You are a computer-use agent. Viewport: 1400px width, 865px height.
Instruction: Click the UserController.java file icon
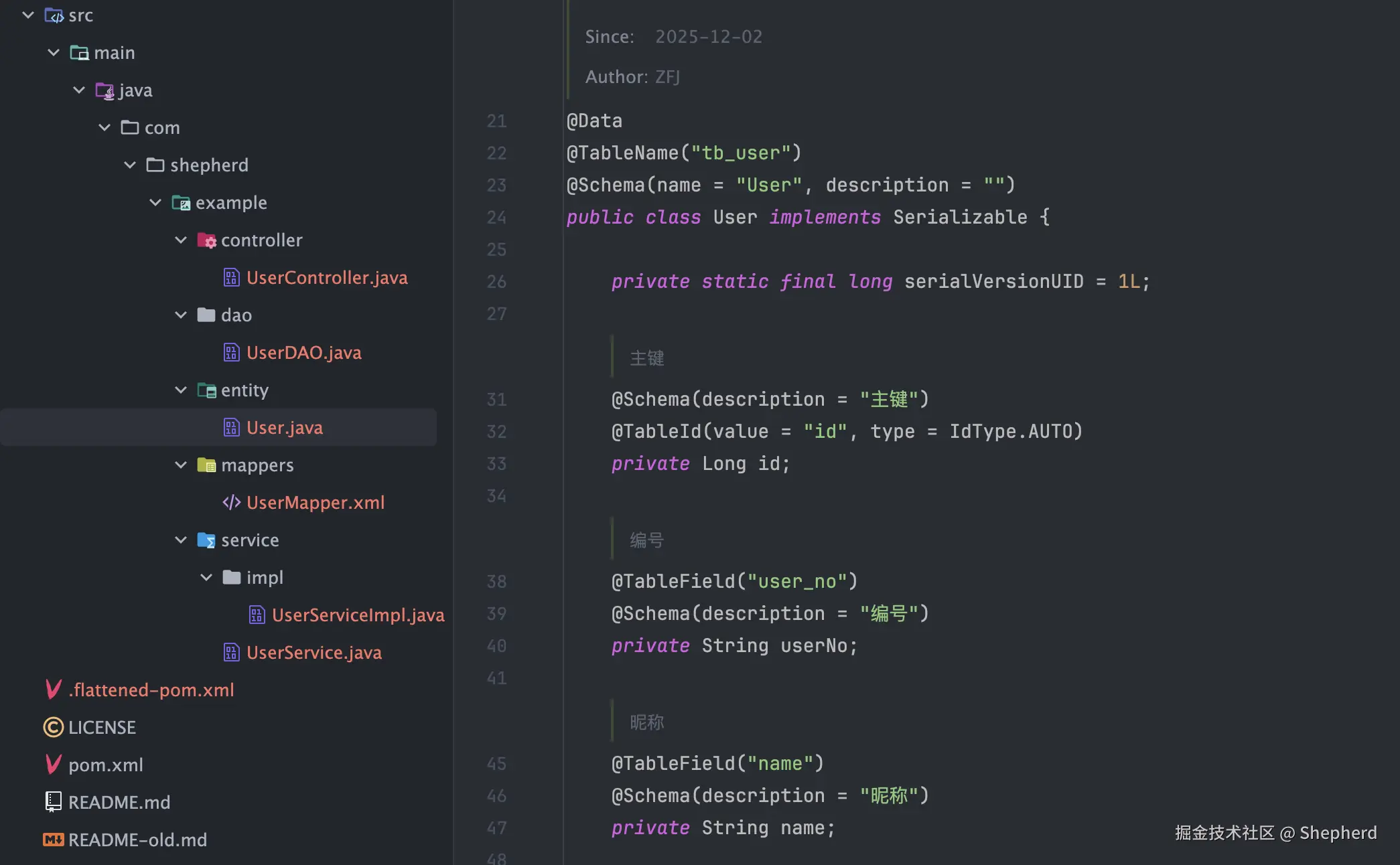[231, 278]
